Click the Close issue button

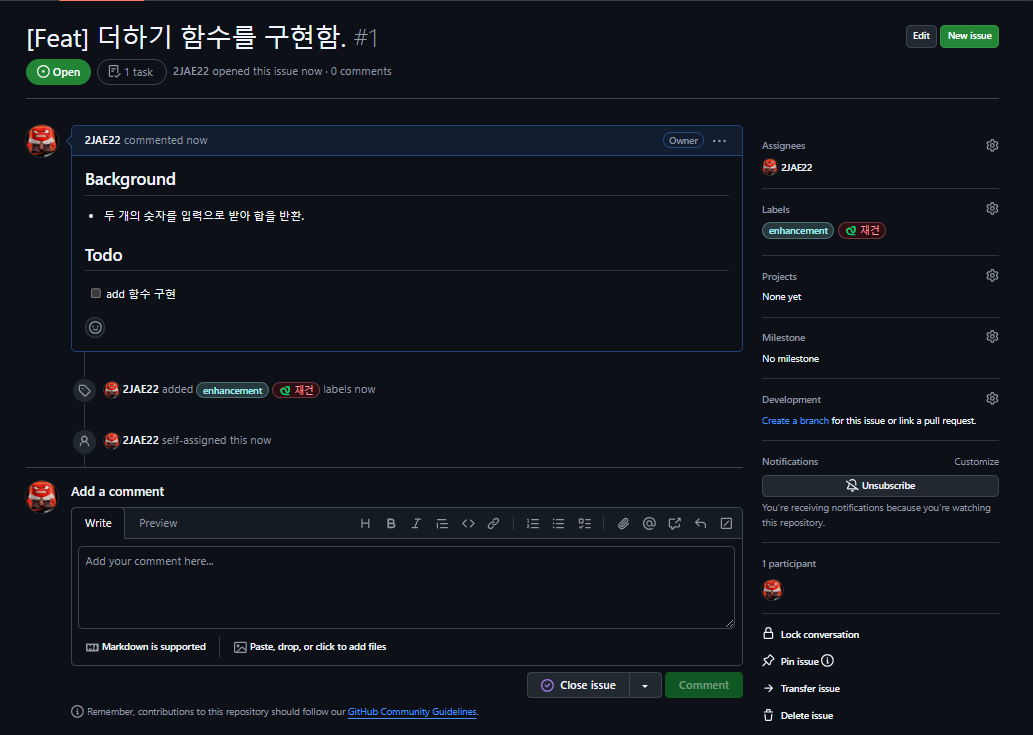point(578,686)
